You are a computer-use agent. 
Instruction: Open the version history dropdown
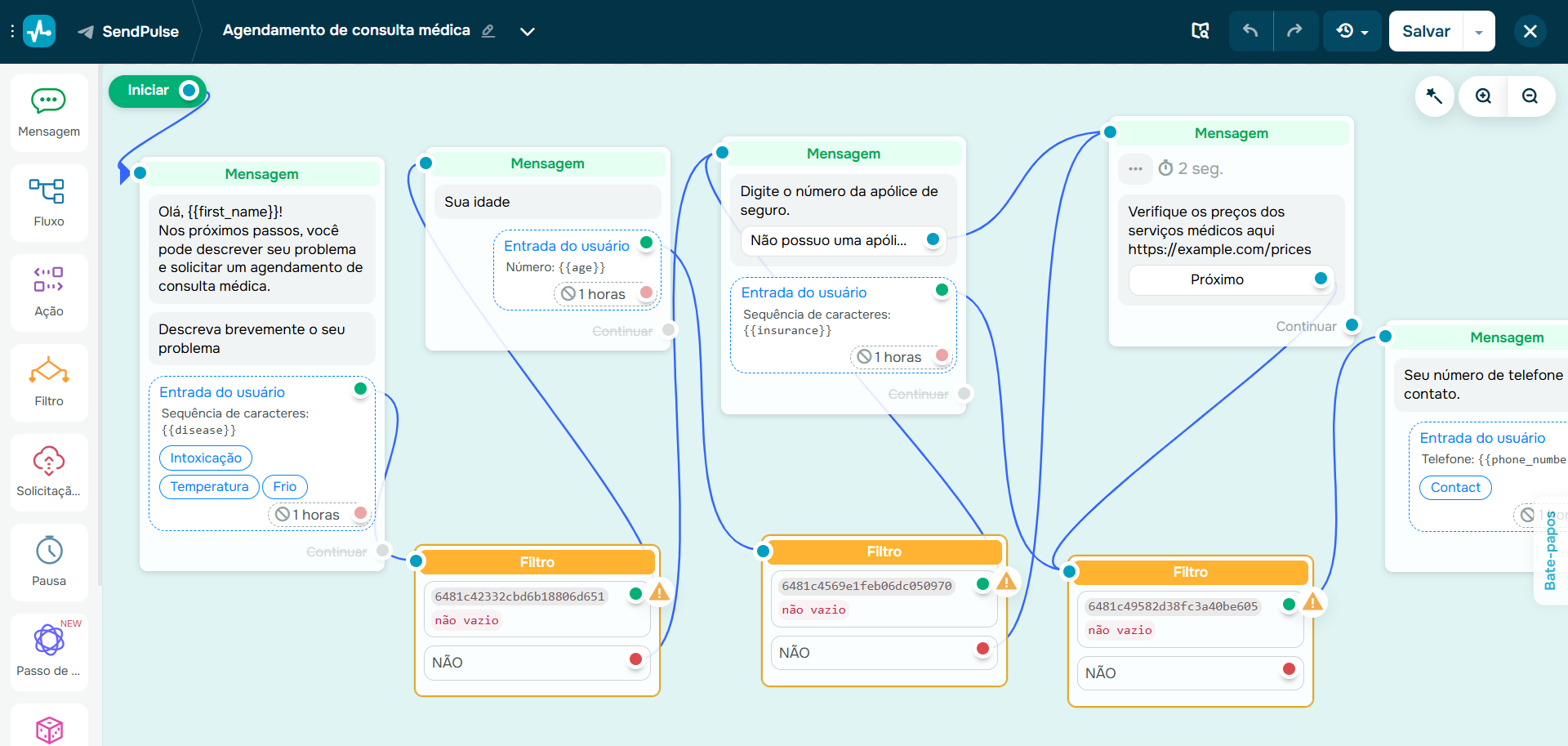point(1352,31)
